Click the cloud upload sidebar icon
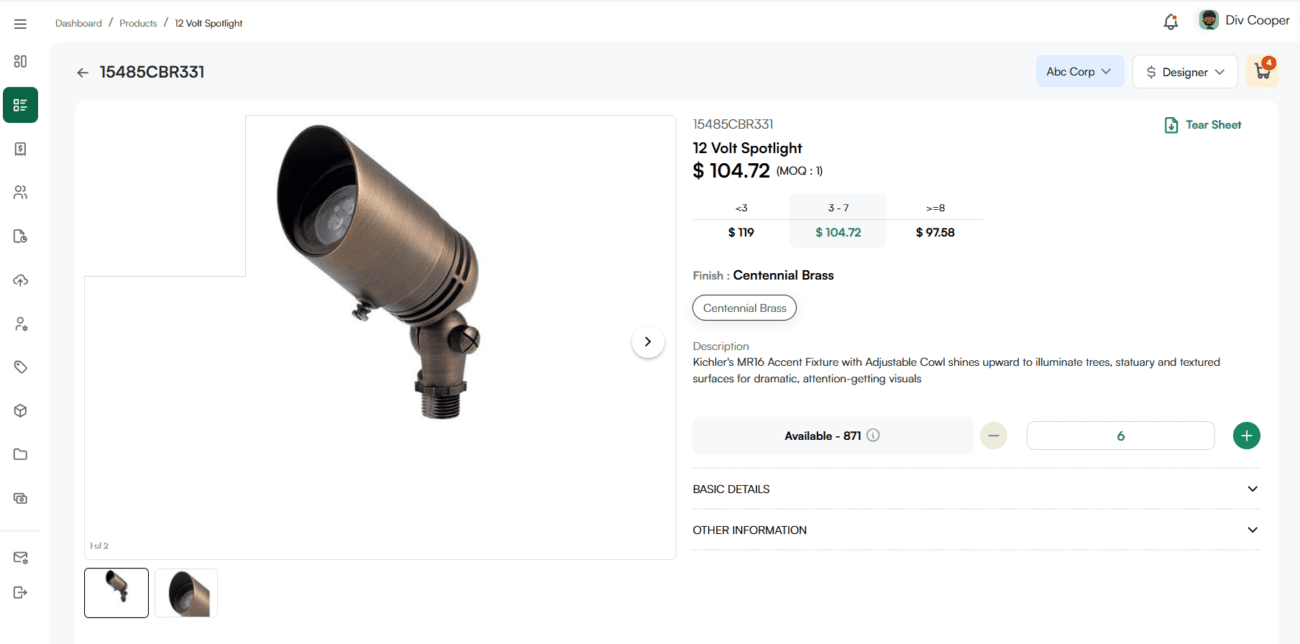Image resolution: width=1300 pixels, height=644 pixels. [x=20, y=280]
